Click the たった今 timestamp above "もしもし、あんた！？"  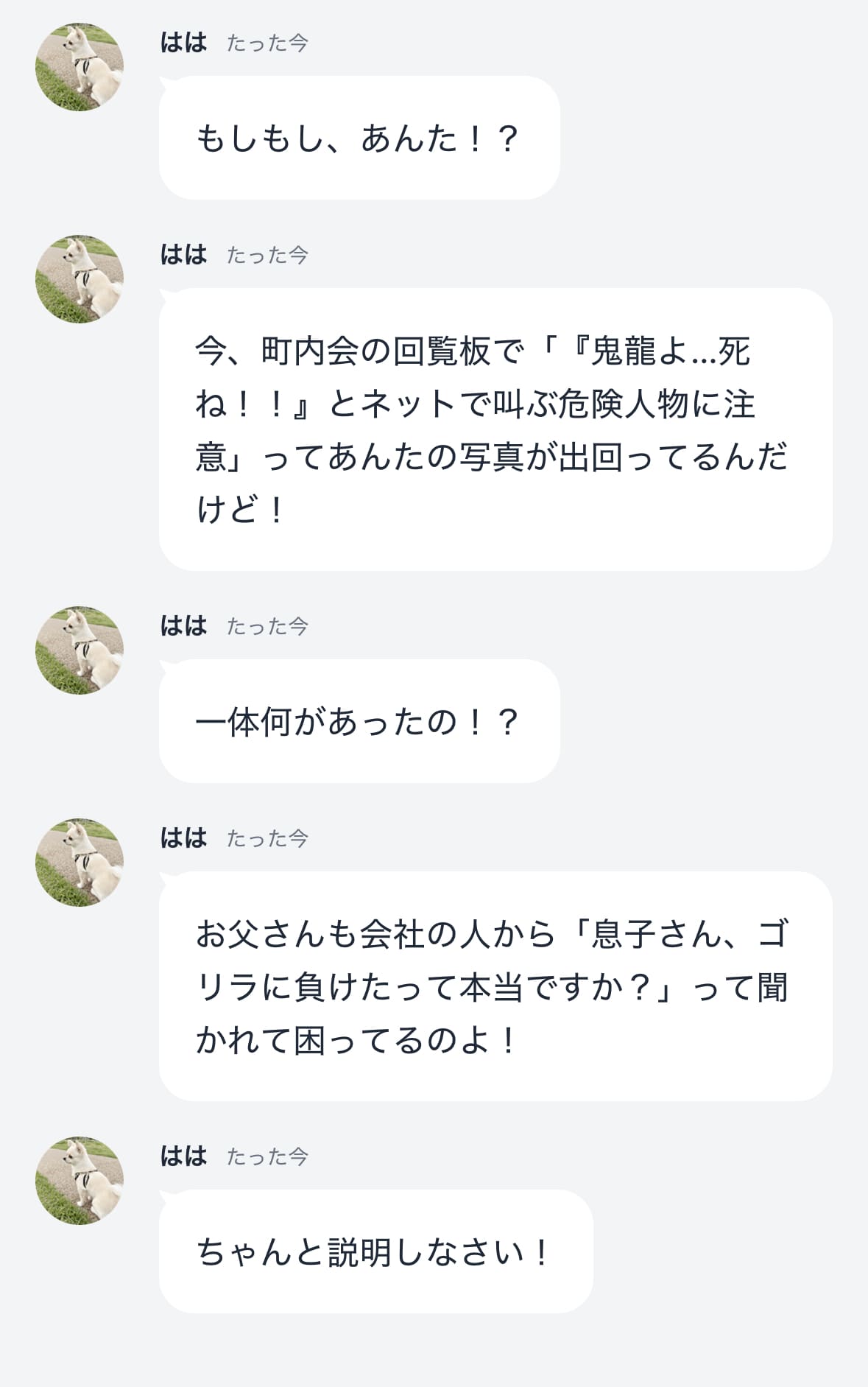tap(267, 43)
